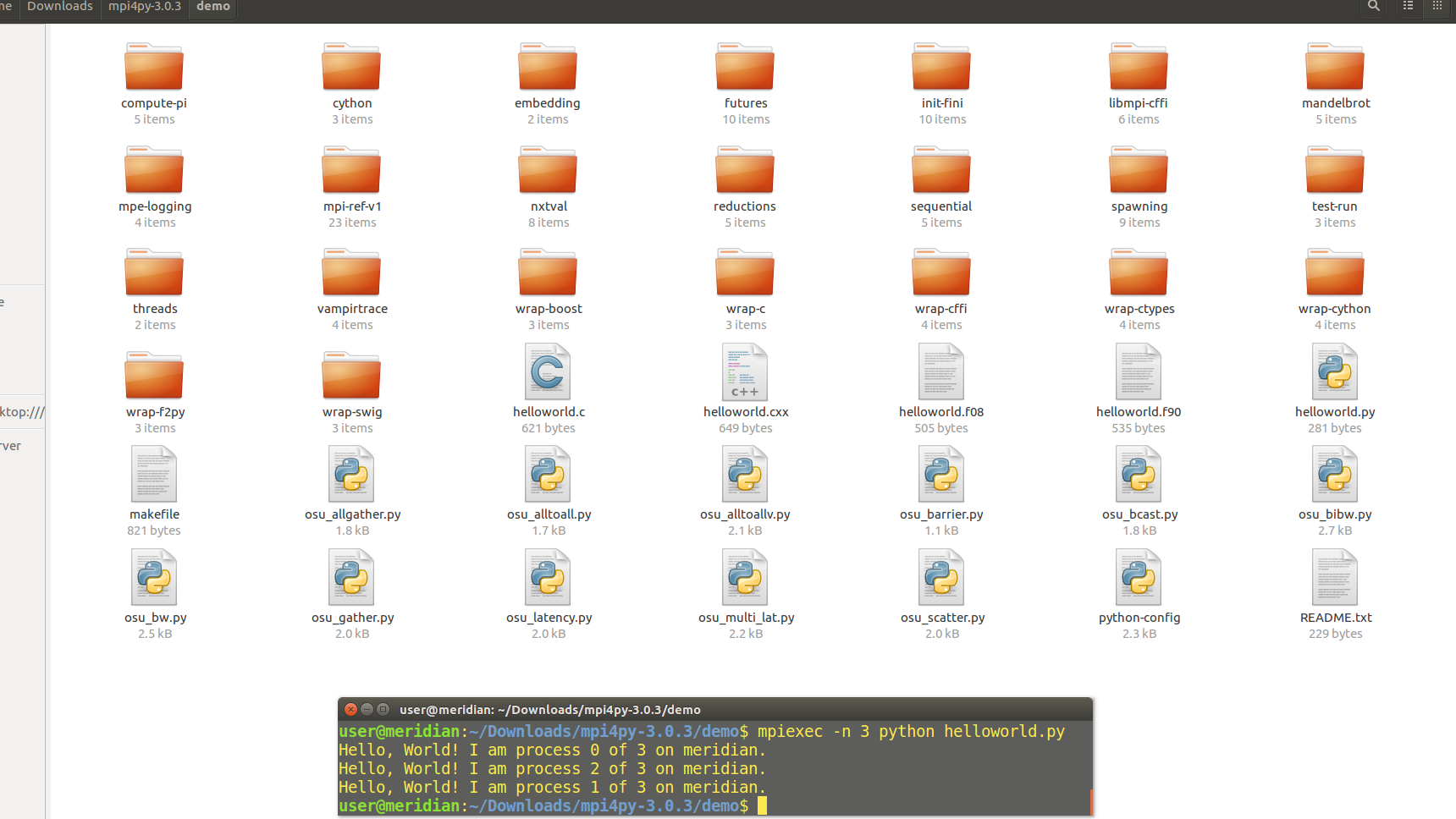Select the mpi-ref-v1 folder
This screenshot has height=819, width=1456.
tap(351, 170)
